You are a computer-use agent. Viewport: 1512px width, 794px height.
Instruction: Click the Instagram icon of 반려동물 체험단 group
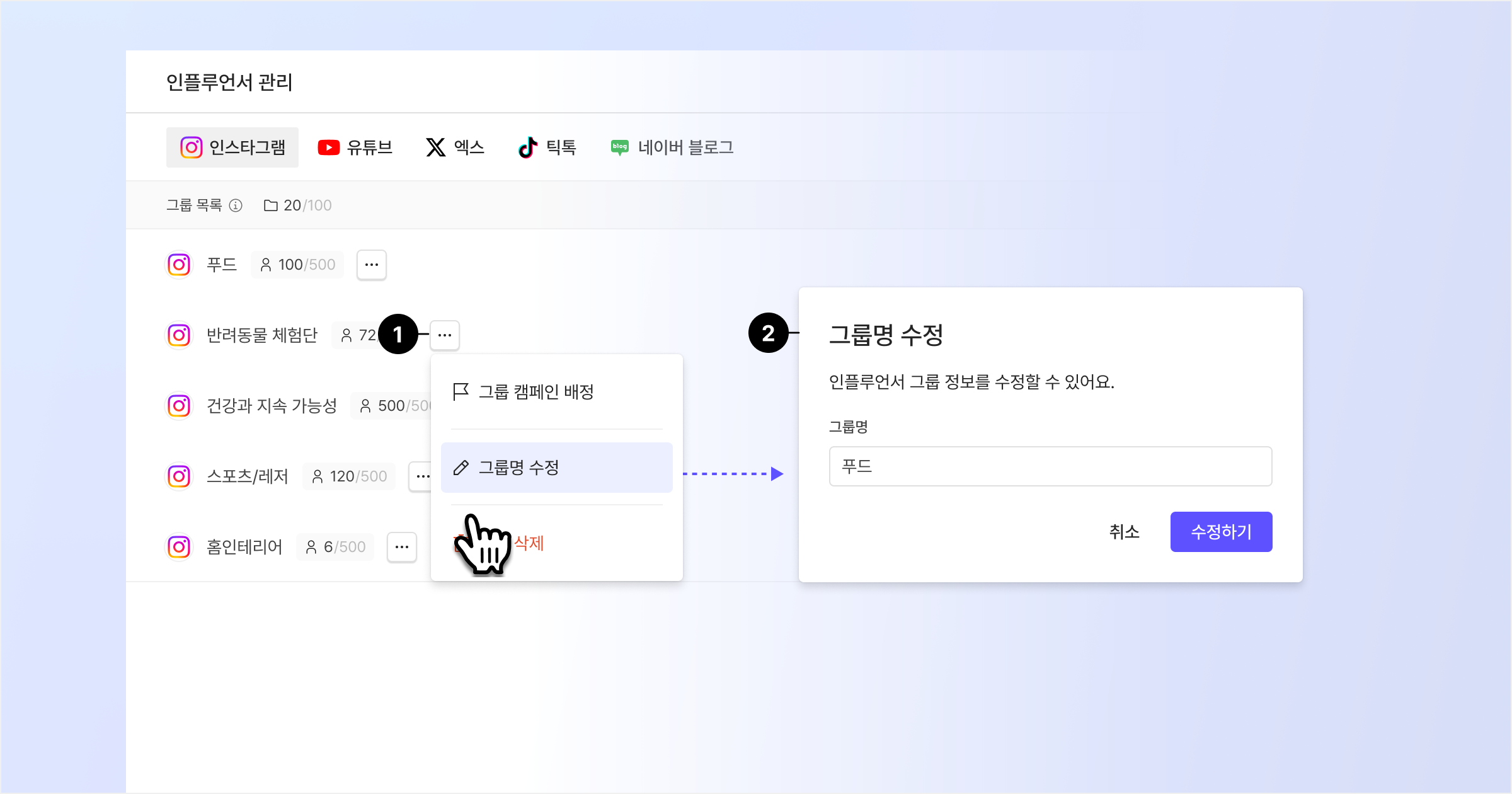click(x=179, y=335)
